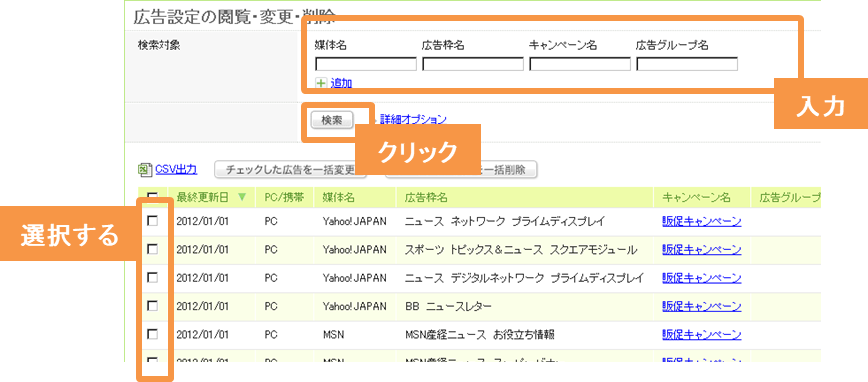Open 販促キャンペーン link in ニュース ネットワーク row
The height and width of the screenshot is (382, 868).
pos(701,221)
